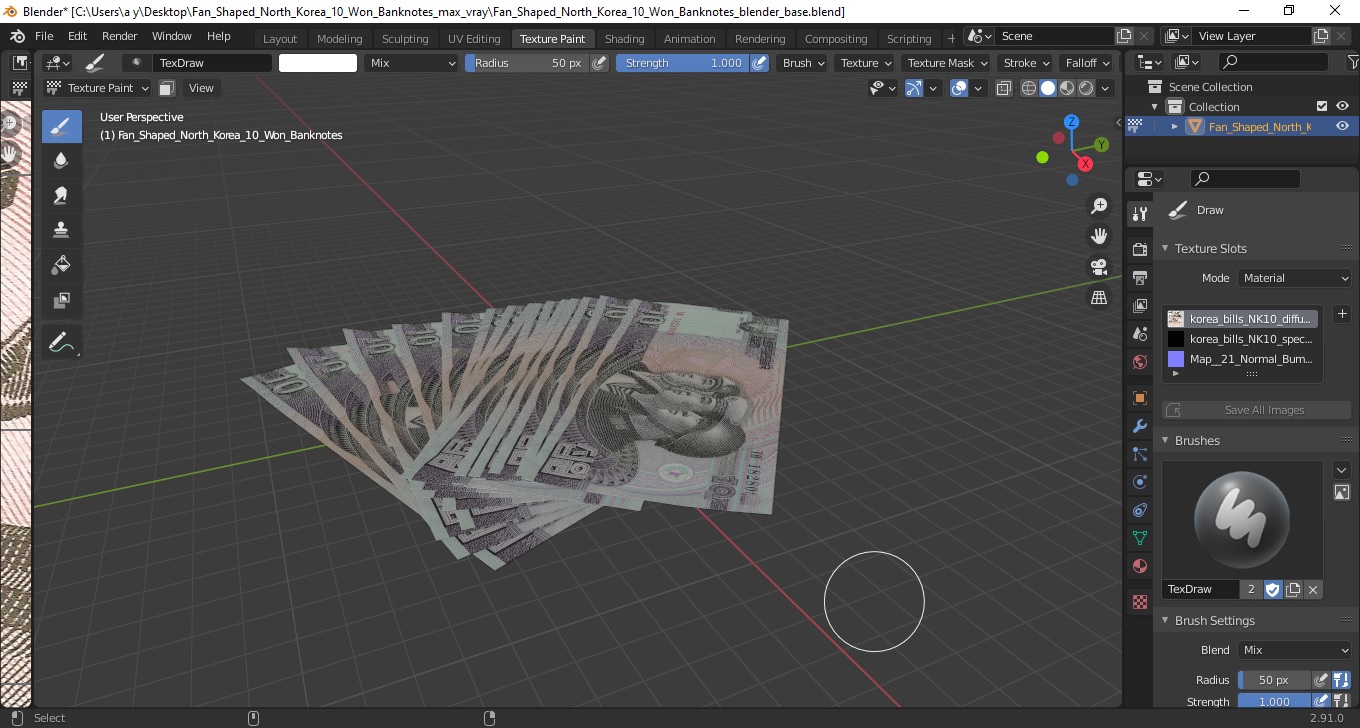This screenshot has height=728, width=1360.
Task: Open Material properties tab
Action: coord(1139,566)
